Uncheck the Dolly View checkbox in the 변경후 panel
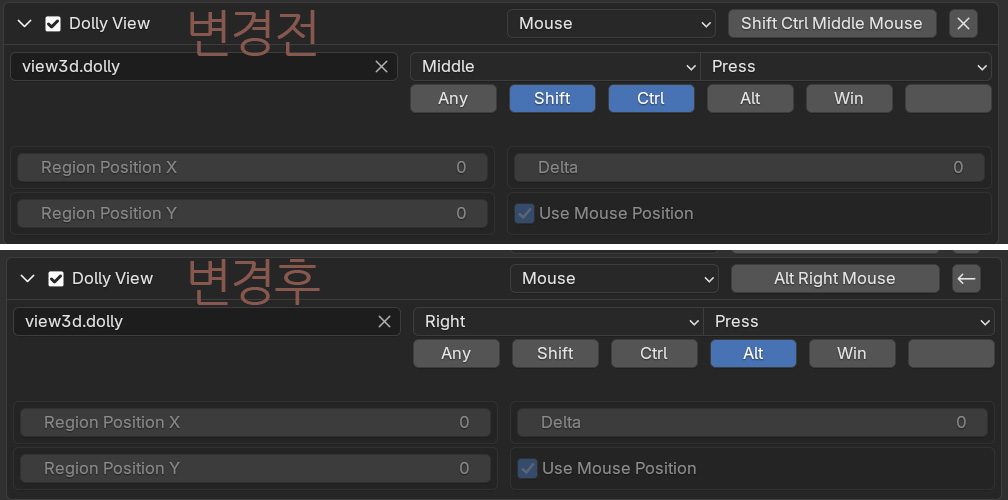Viewport: 1008px width, 500px height. click(x=56, y=279)
